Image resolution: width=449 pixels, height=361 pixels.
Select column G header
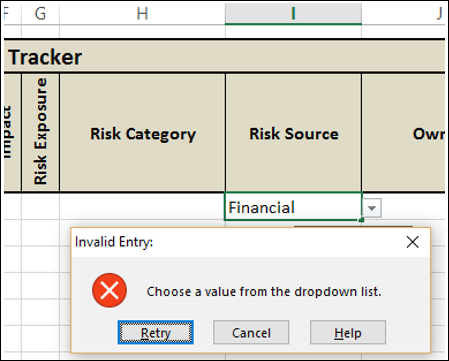pyautogui.click(x=40, y=14)
